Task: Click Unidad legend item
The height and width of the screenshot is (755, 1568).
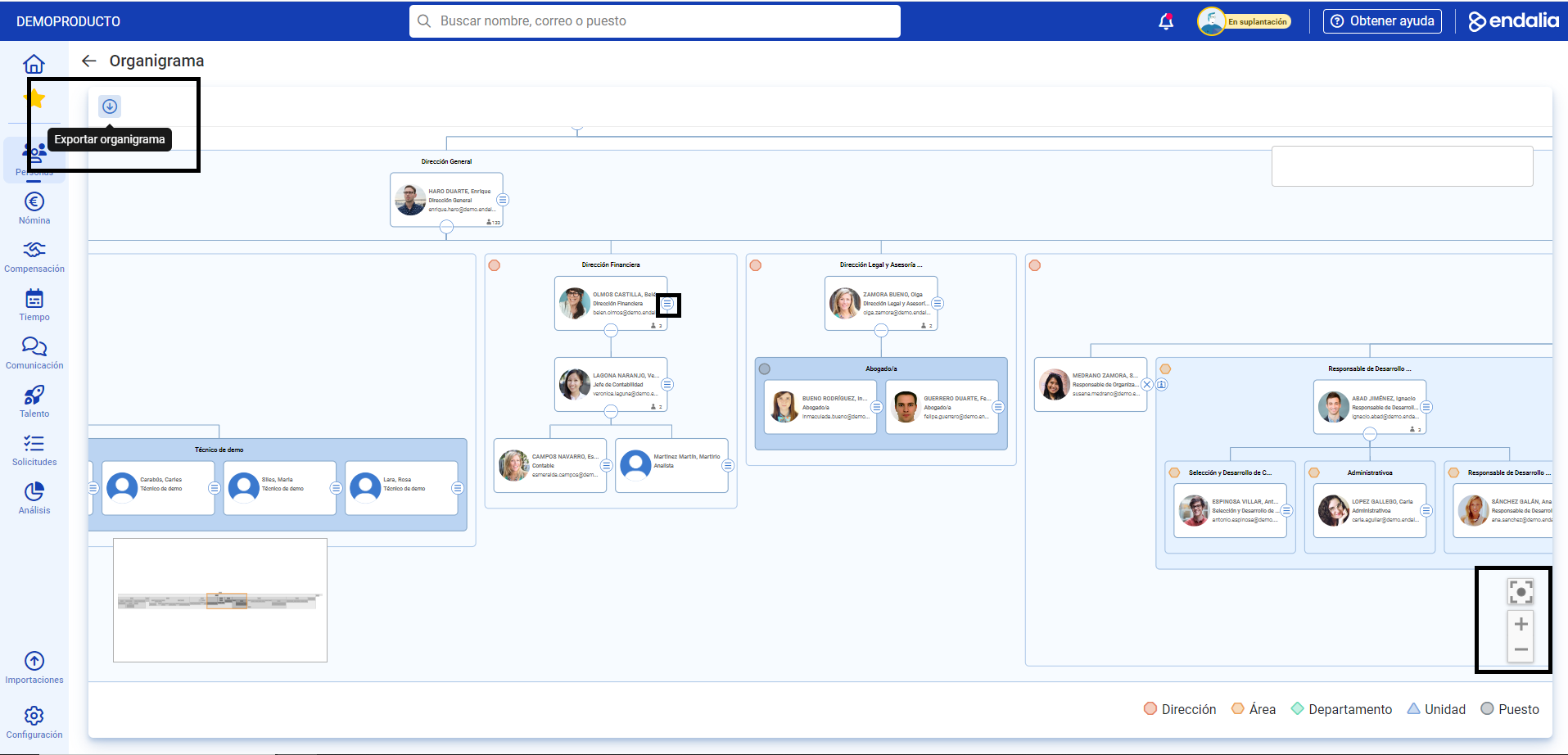Action: [1436, 709]
